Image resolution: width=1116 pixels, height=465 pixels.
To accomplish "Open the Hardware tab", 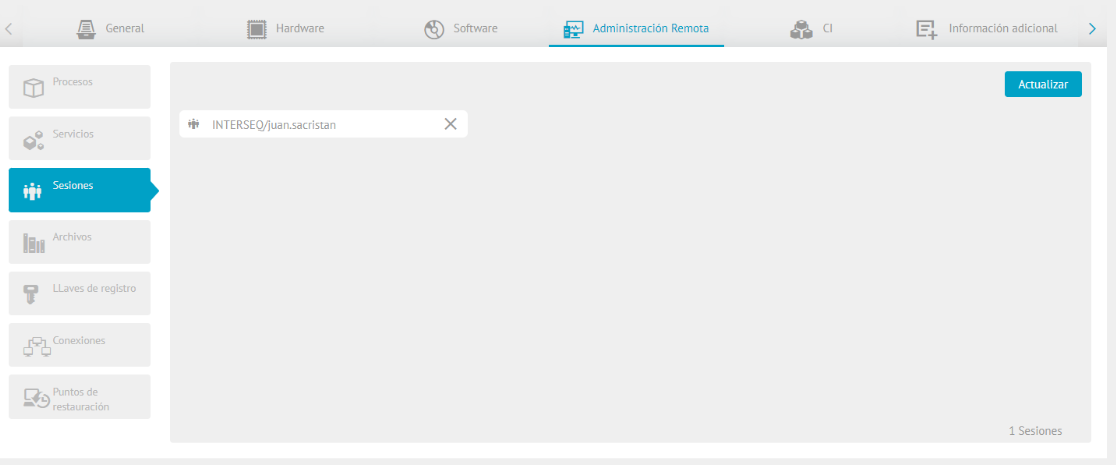I will tap(286, 29).
